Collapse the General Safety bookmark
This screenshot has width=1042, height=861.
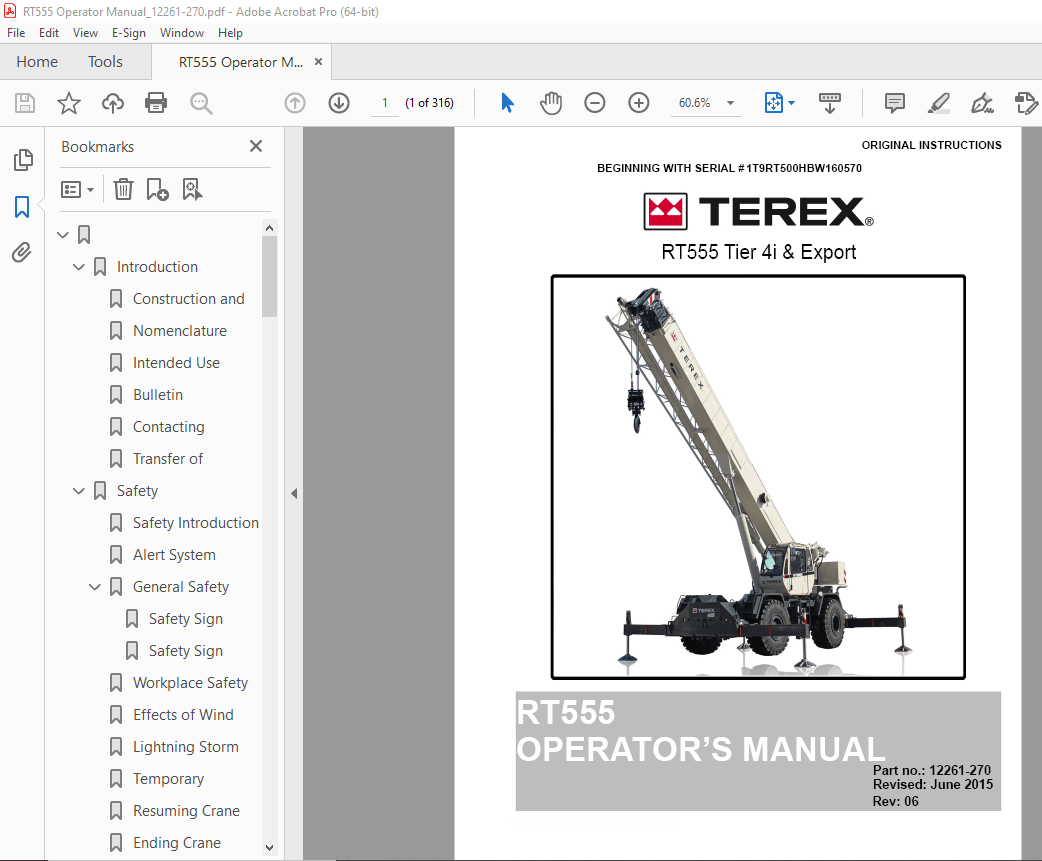point(95,586)
